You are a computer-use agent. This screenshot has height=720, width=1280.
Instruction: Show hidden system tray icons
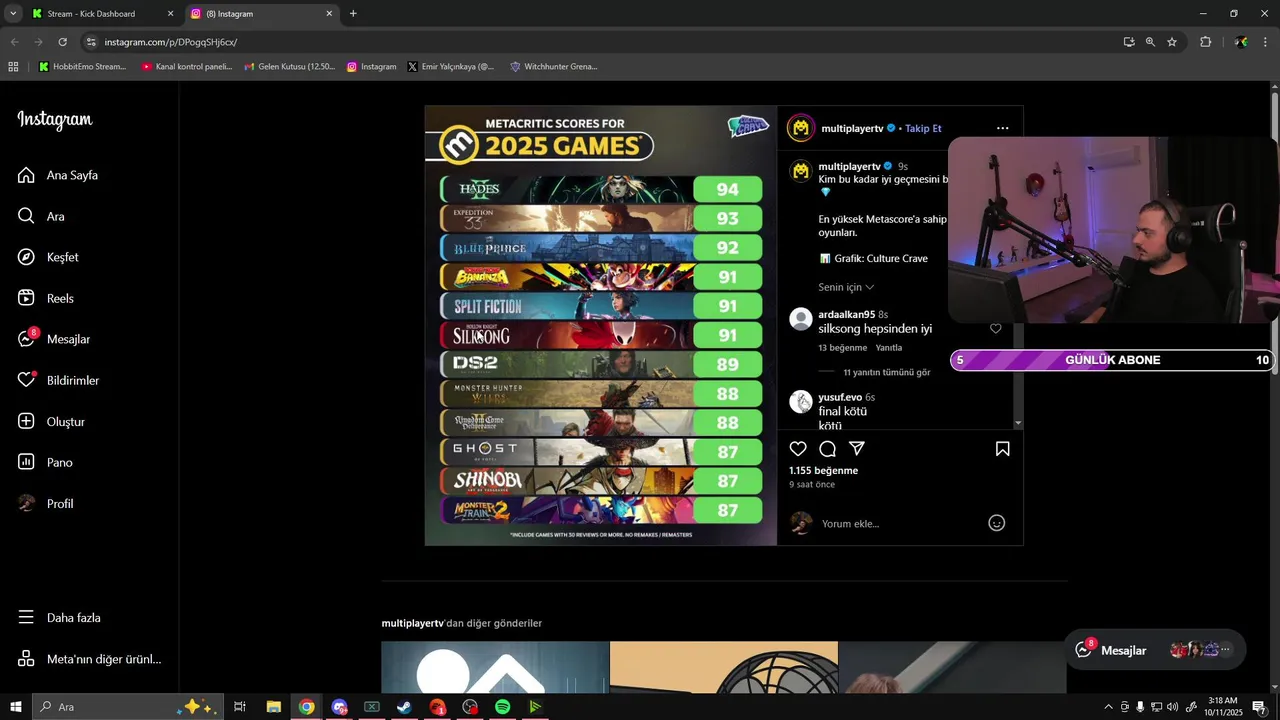(1108, 707)
